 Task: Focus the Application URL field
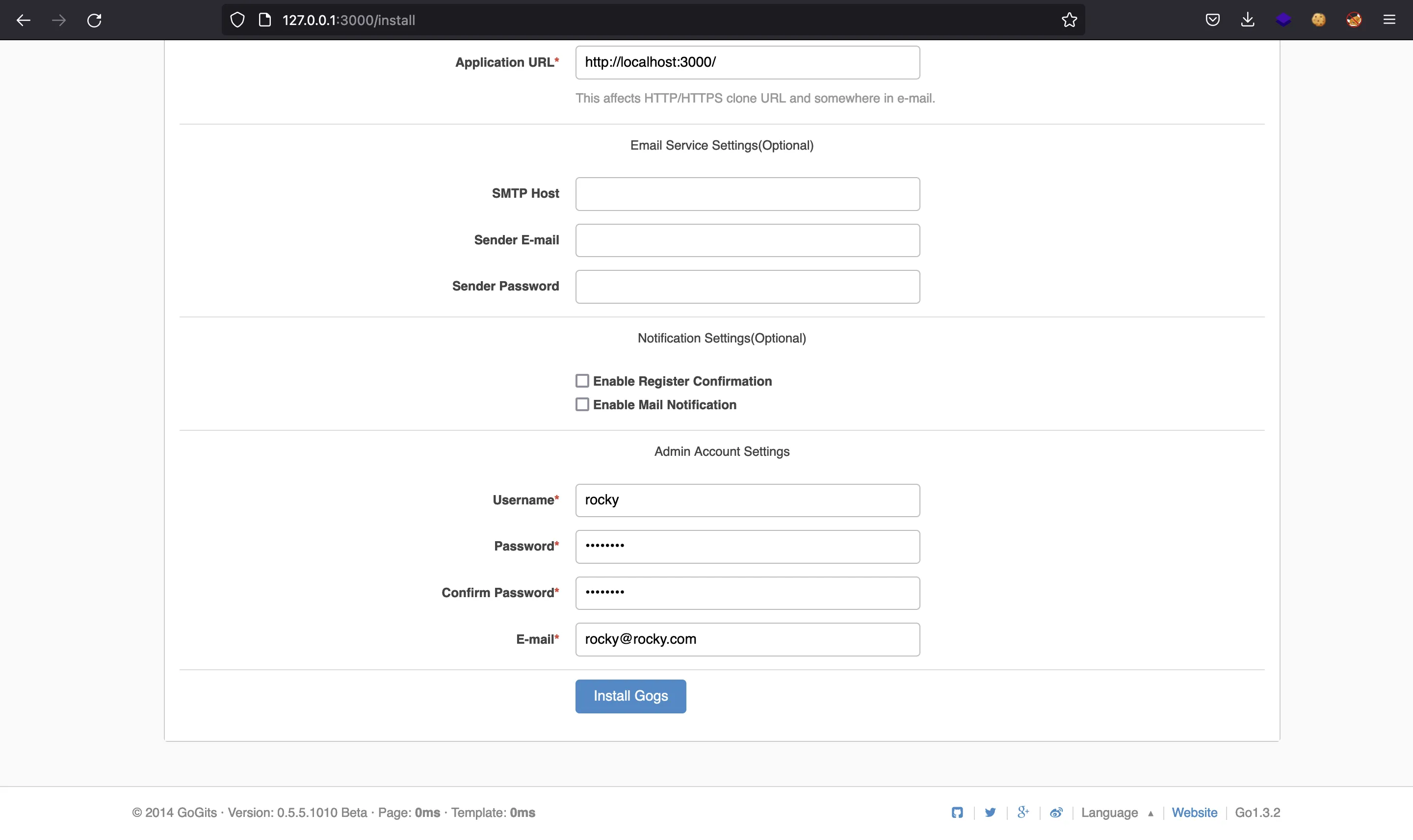point(748,62)
